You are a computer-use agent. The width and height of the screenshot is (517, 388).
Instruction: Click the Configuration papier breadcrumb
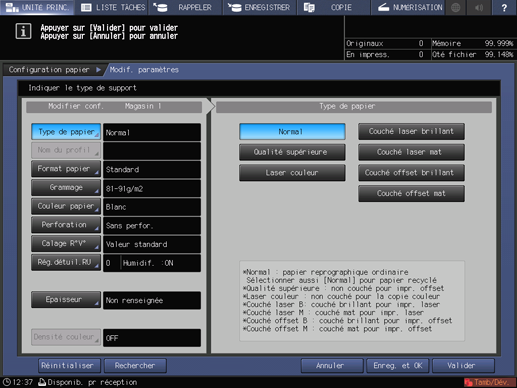pyautogui.click(x=49, y=70)
